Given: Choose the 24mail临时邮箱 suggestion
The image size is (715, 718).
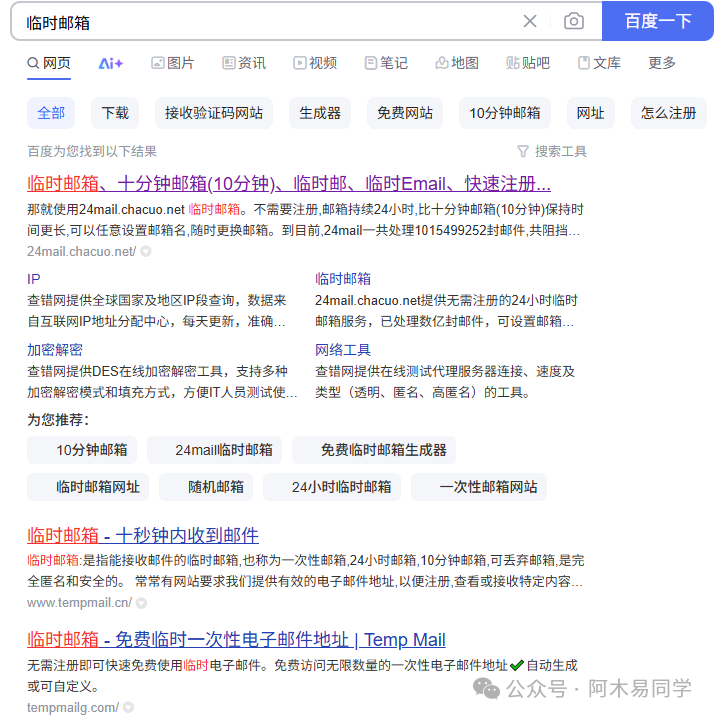Looking at the screenshot, I should point(214,450).
